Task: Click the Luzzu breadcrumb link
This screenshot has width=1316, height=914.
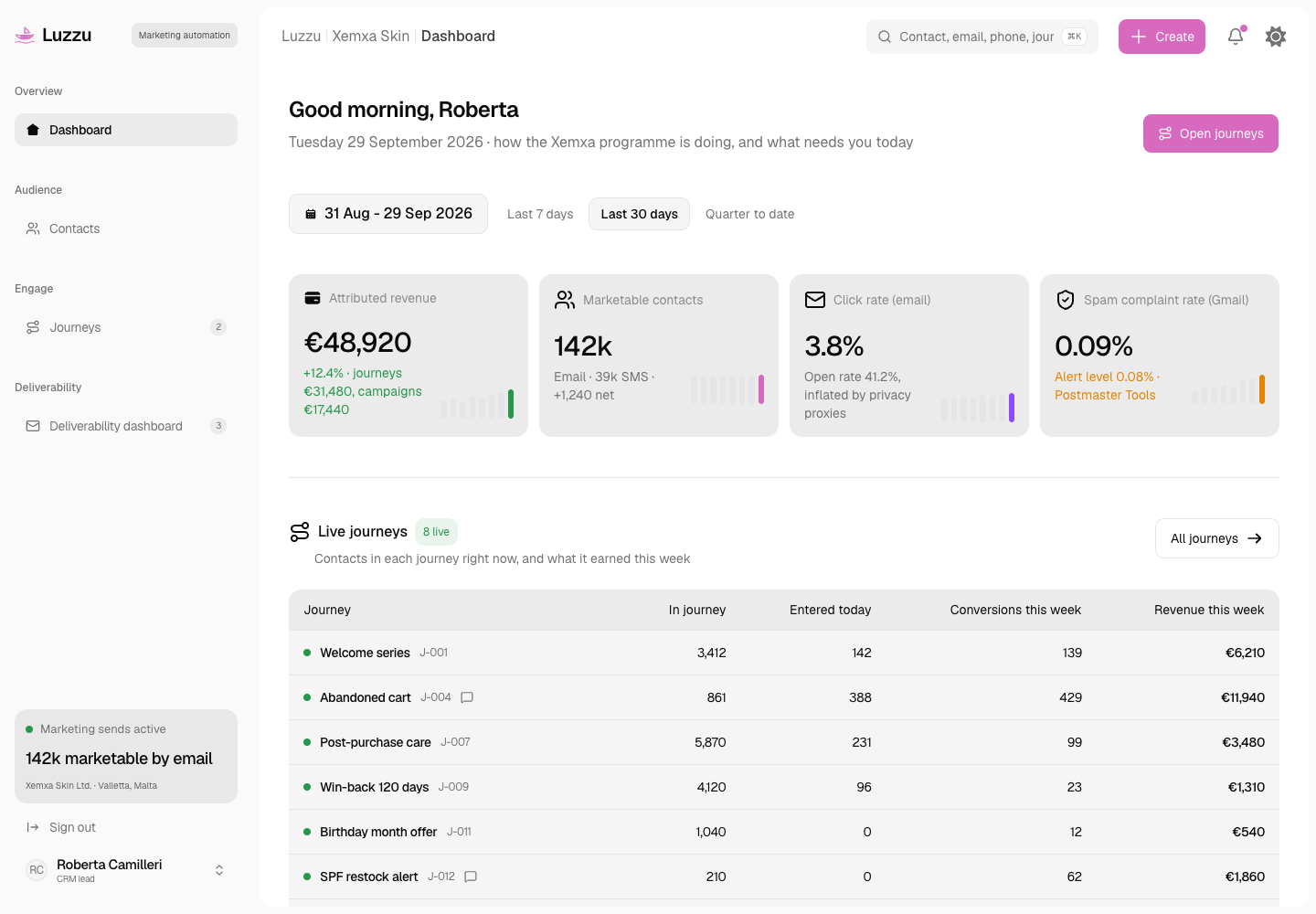Action: pyautogui.click(x=301, y=37)
